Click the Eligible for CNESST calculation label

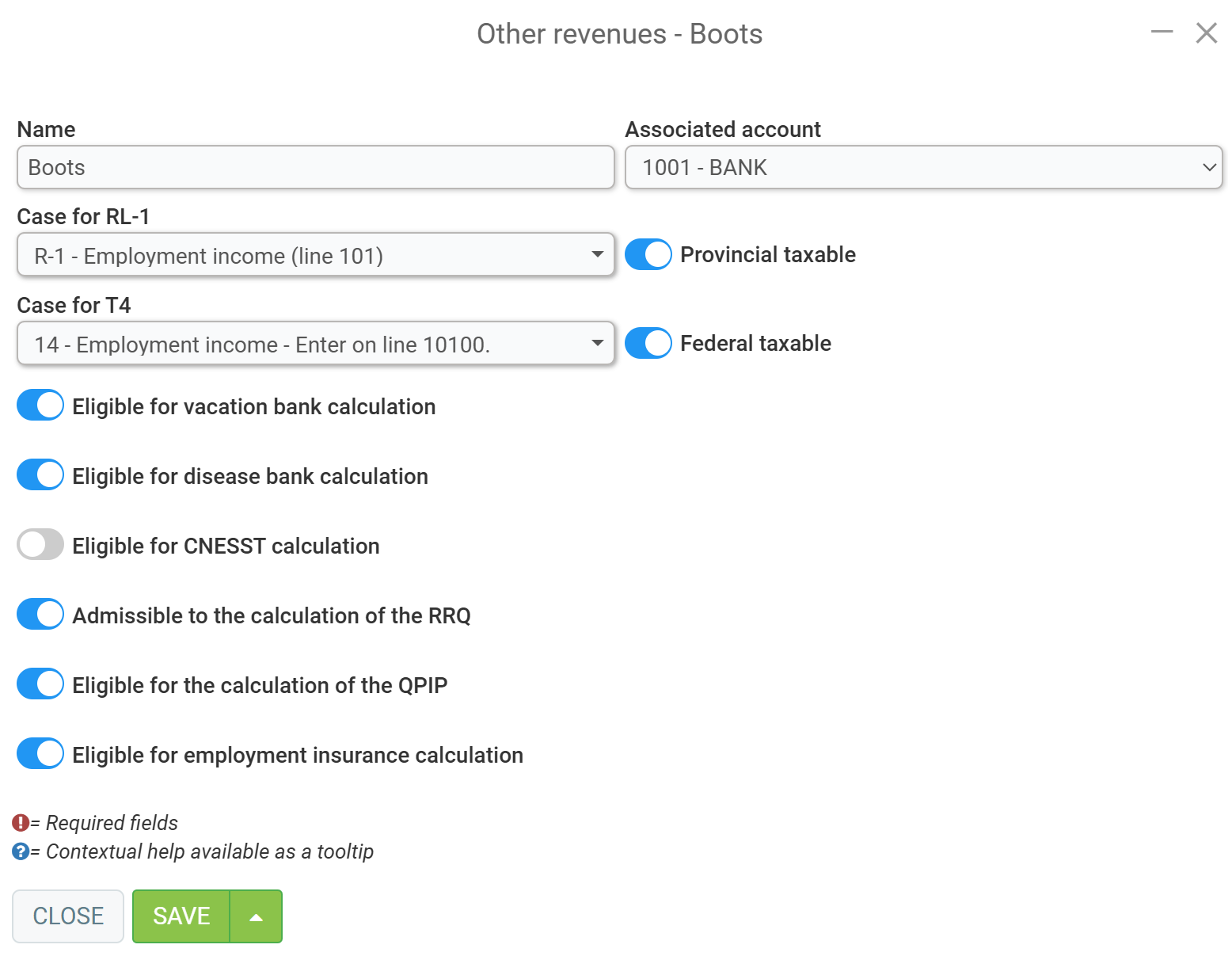click(x=226, y=546)
